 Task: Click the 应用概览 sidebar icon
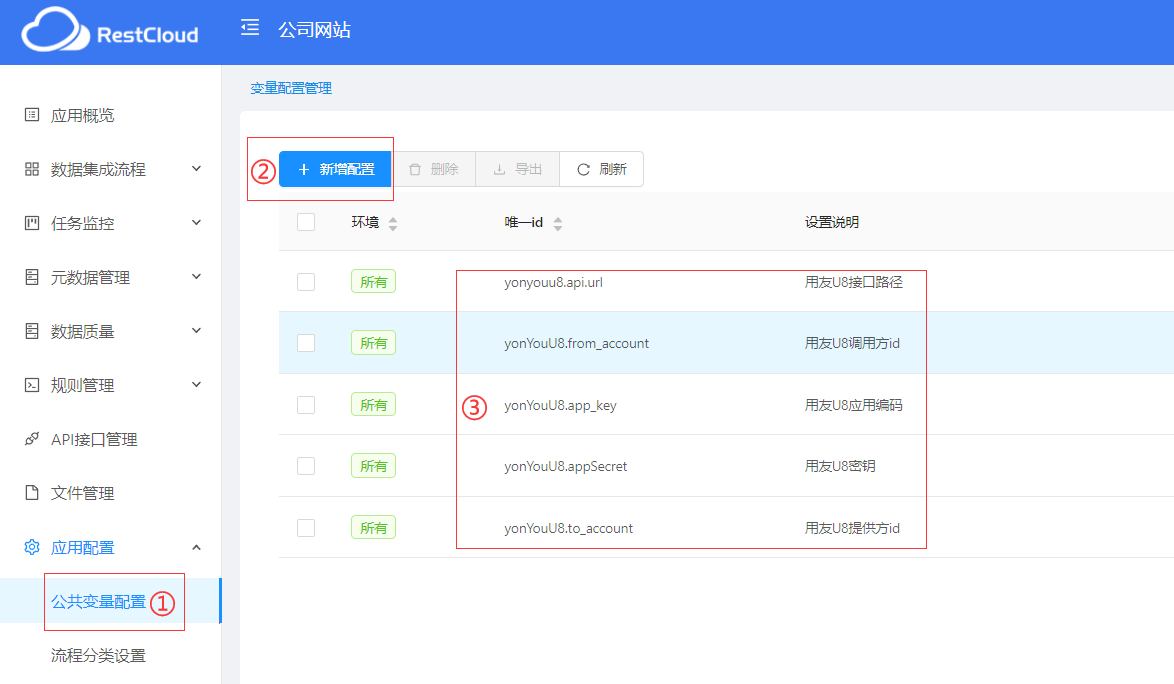32,115
